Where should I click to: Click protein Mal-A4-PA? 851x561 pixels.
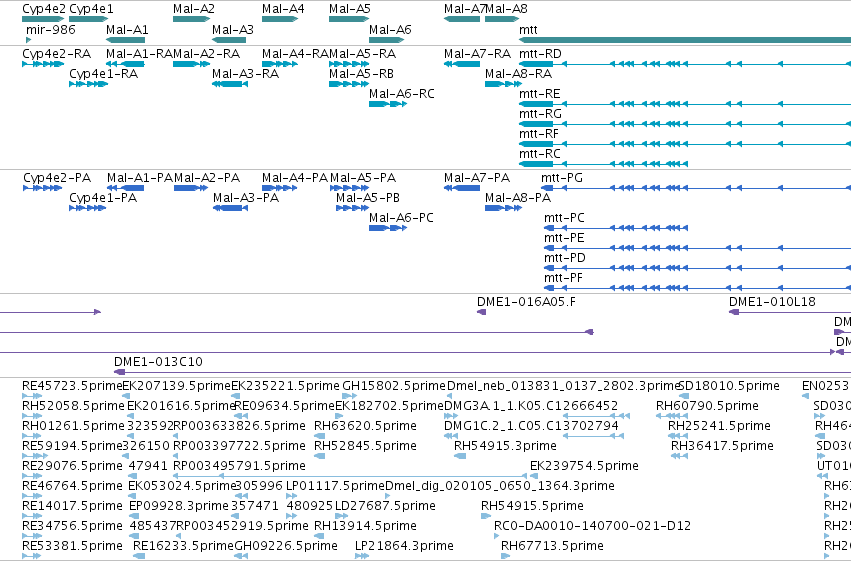[x=280, y=188]
